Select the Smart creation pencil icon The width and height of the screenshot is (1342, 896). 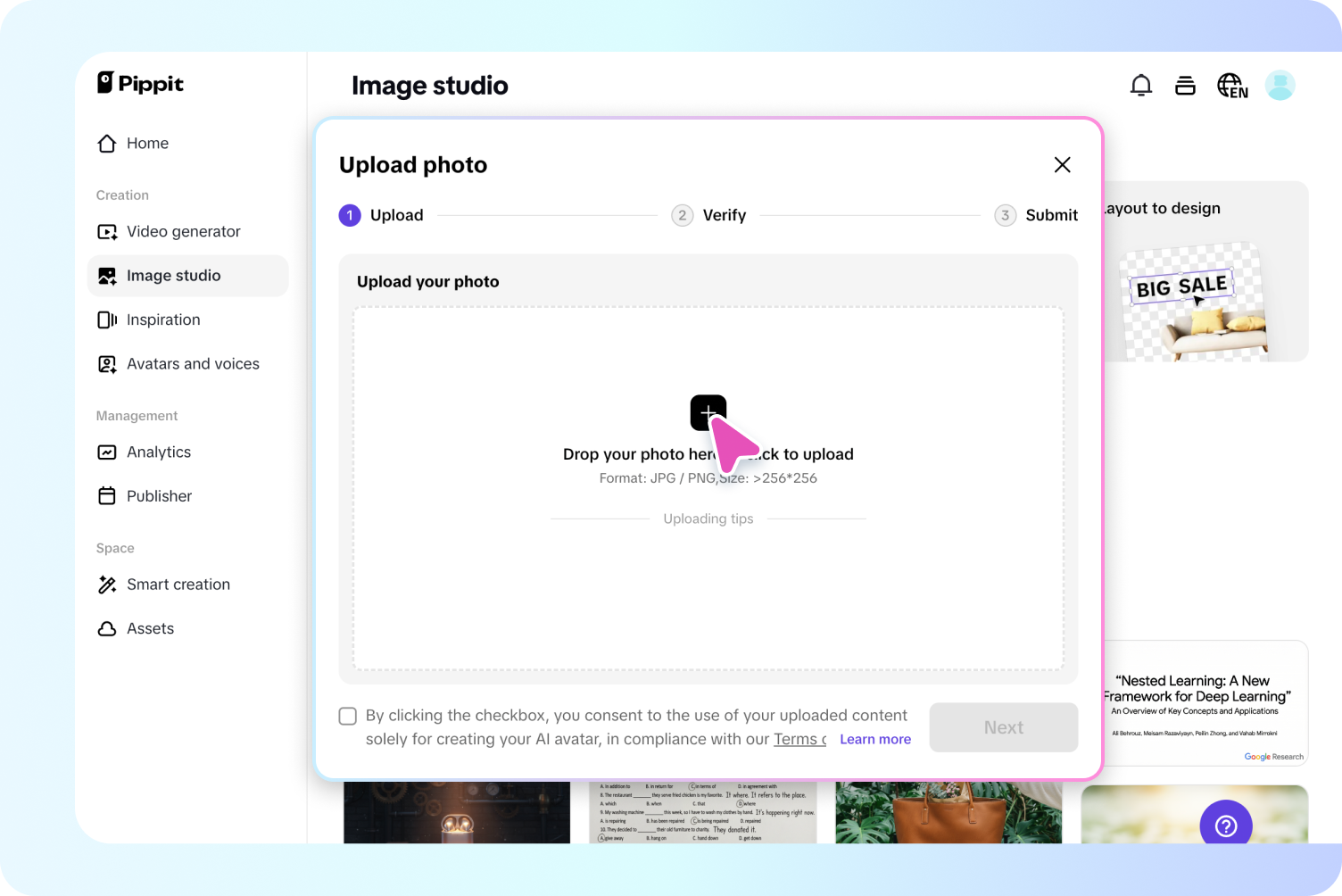tap(107, 584)
